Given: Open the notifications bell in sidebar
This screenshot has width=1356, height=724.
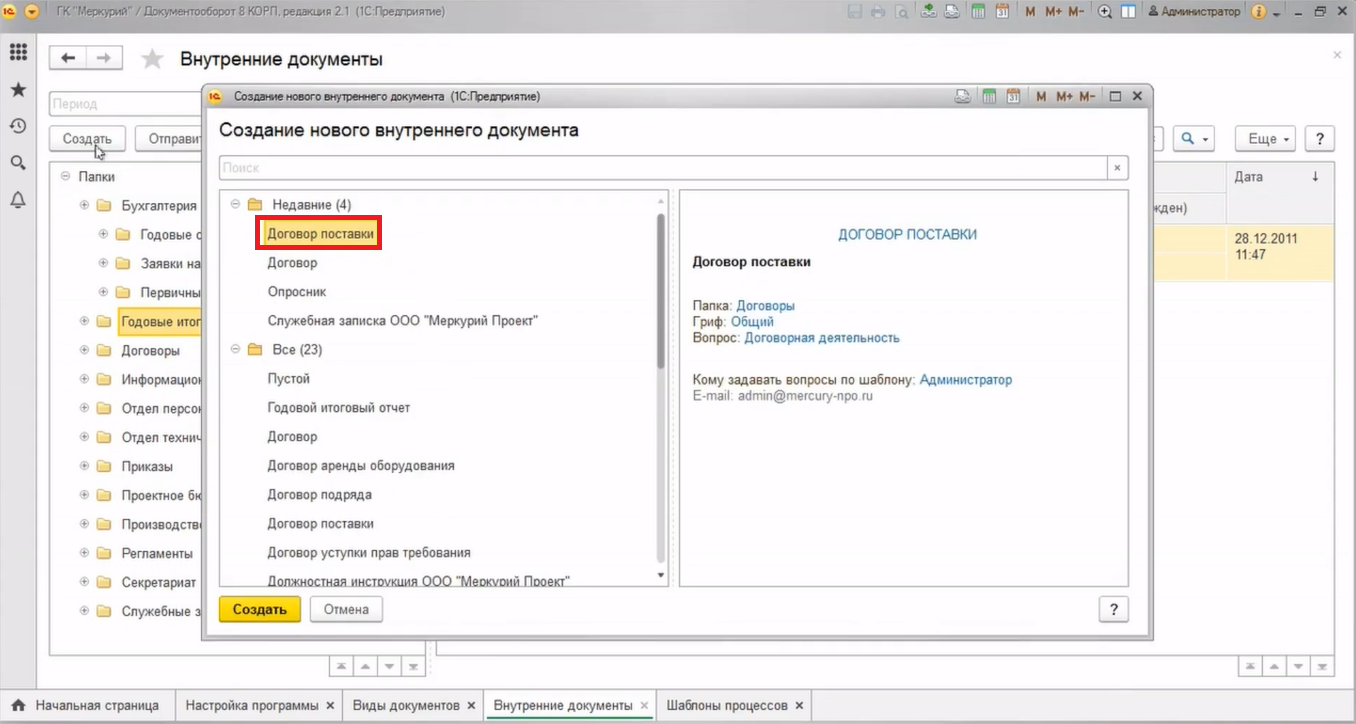Looking at the screenshot, I should click(18, 200).
